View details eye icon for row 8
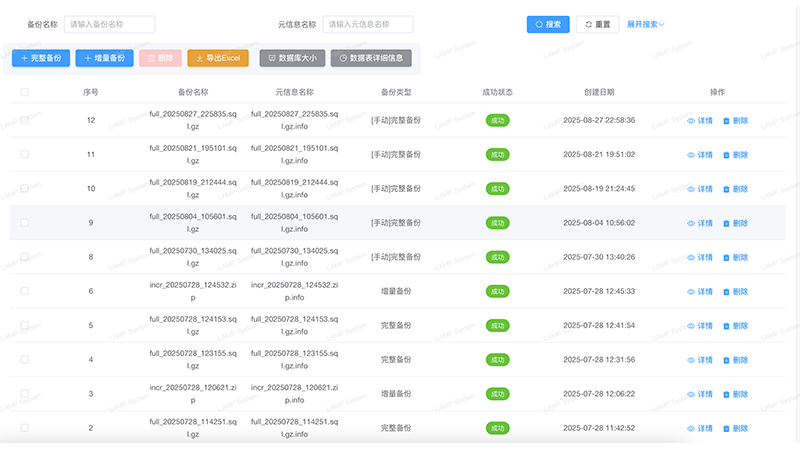 click(x=691, y=258)
